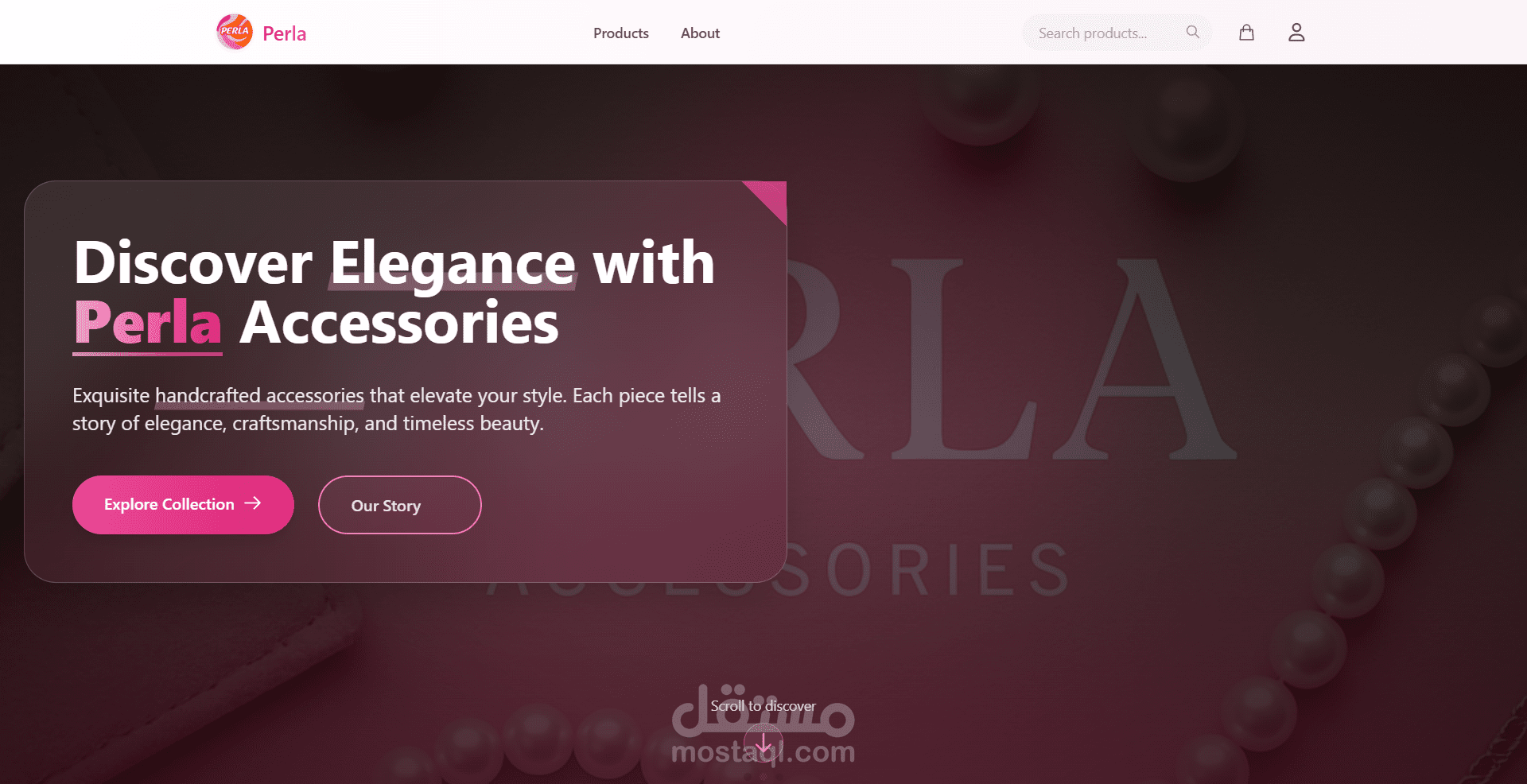Open the user account profile icon
Image resolution: width=1527 pixels, height=784 pixels.
click(x=1296, y=33)
